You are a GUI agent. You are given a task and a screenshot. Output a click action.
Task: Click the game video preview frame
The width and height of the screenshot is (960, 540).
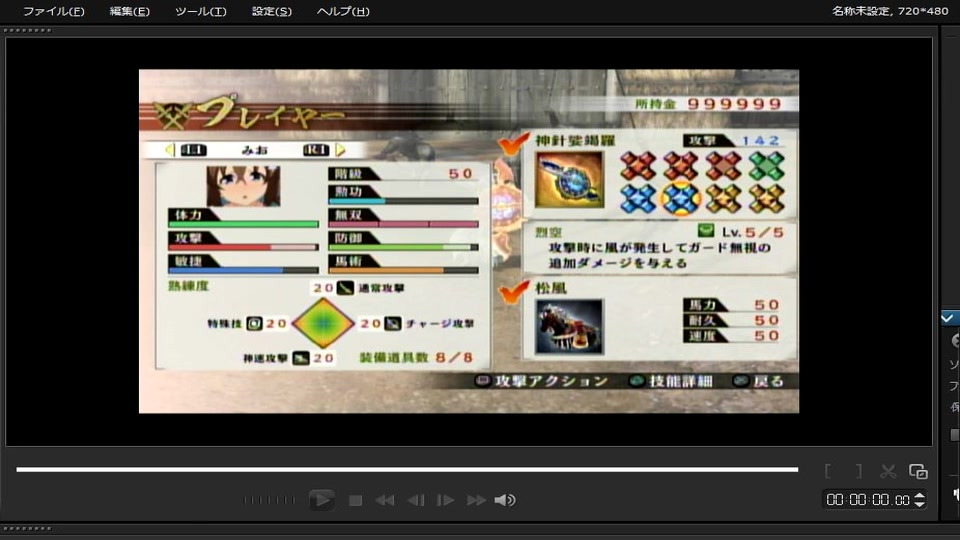click(469, 241)
